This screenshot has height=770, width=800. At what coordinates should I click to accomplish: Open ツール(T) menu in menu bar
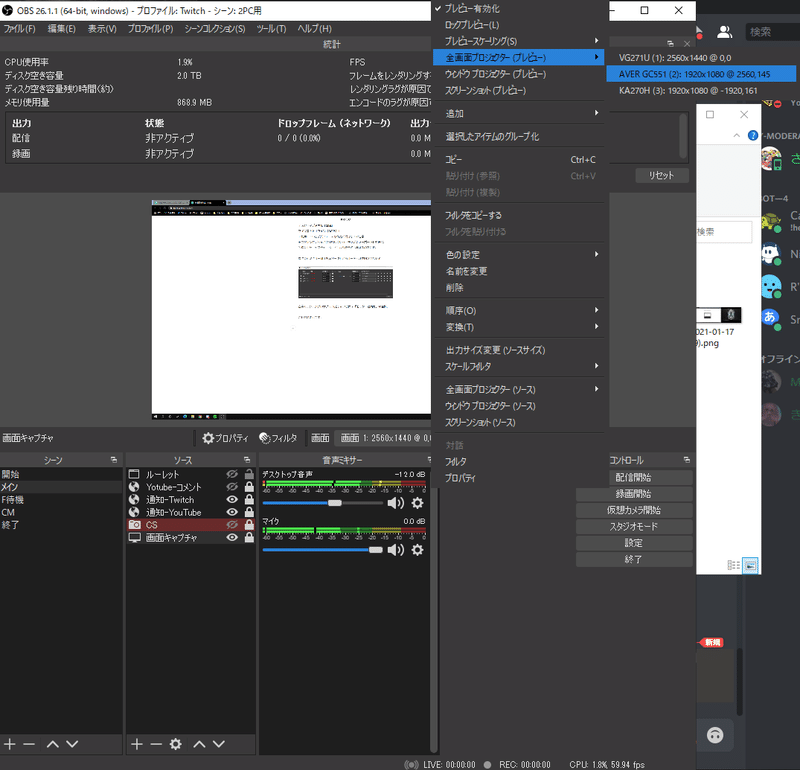click(271, 29)
